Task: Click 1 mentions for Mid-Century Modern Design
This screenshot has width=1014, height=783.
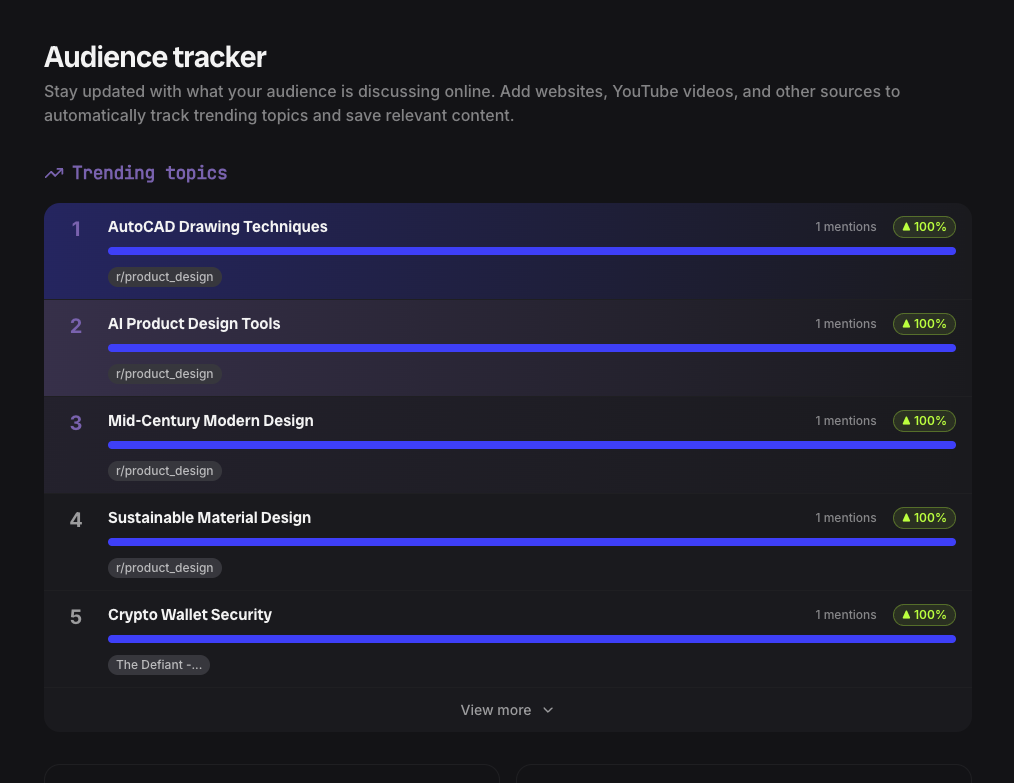Action: coord(846,421)
